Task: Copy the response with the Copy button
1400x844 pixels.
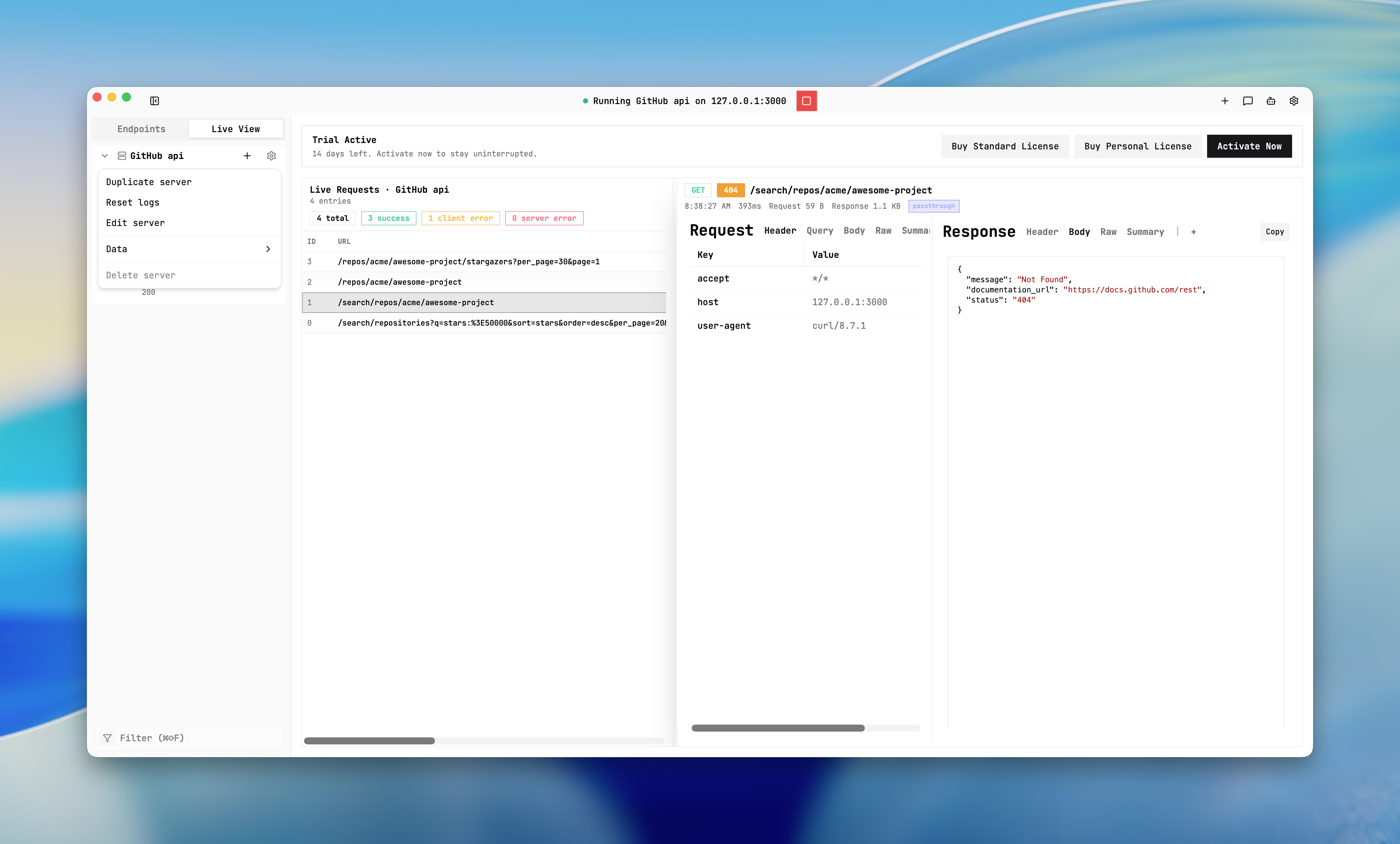Action: point(1274,232)
